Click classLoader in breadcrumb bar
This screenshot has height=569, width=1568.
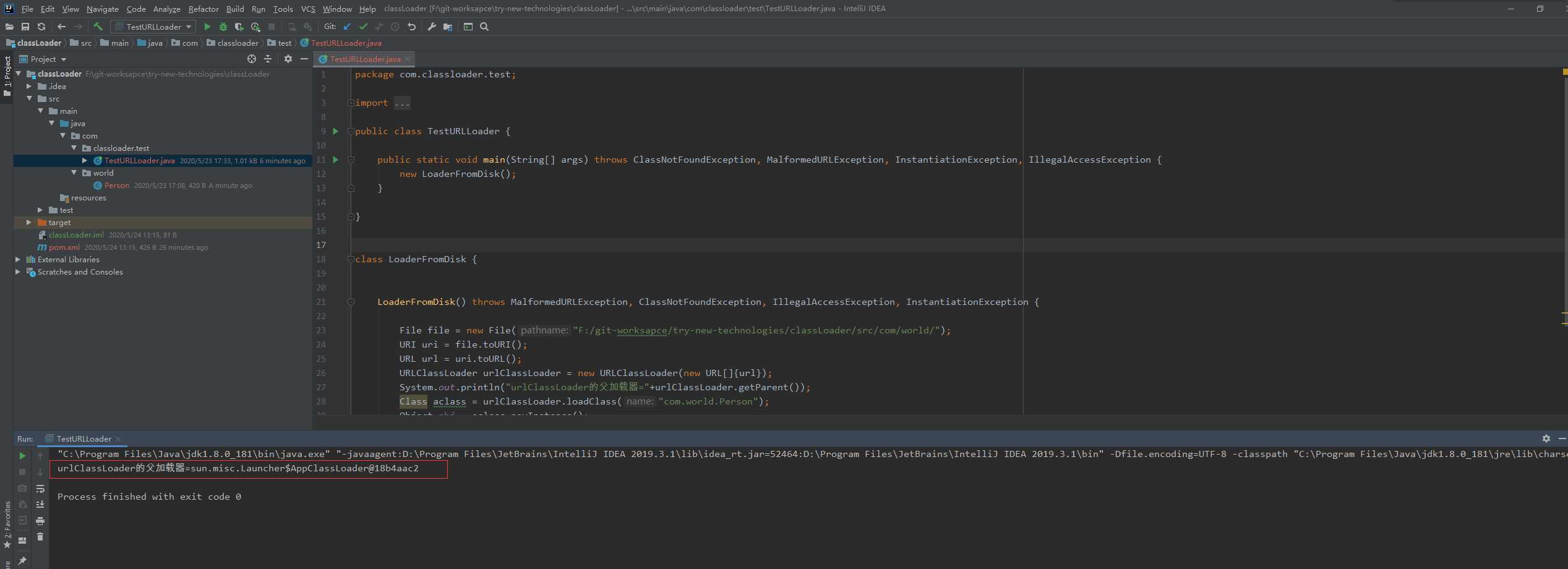point(34,43)
